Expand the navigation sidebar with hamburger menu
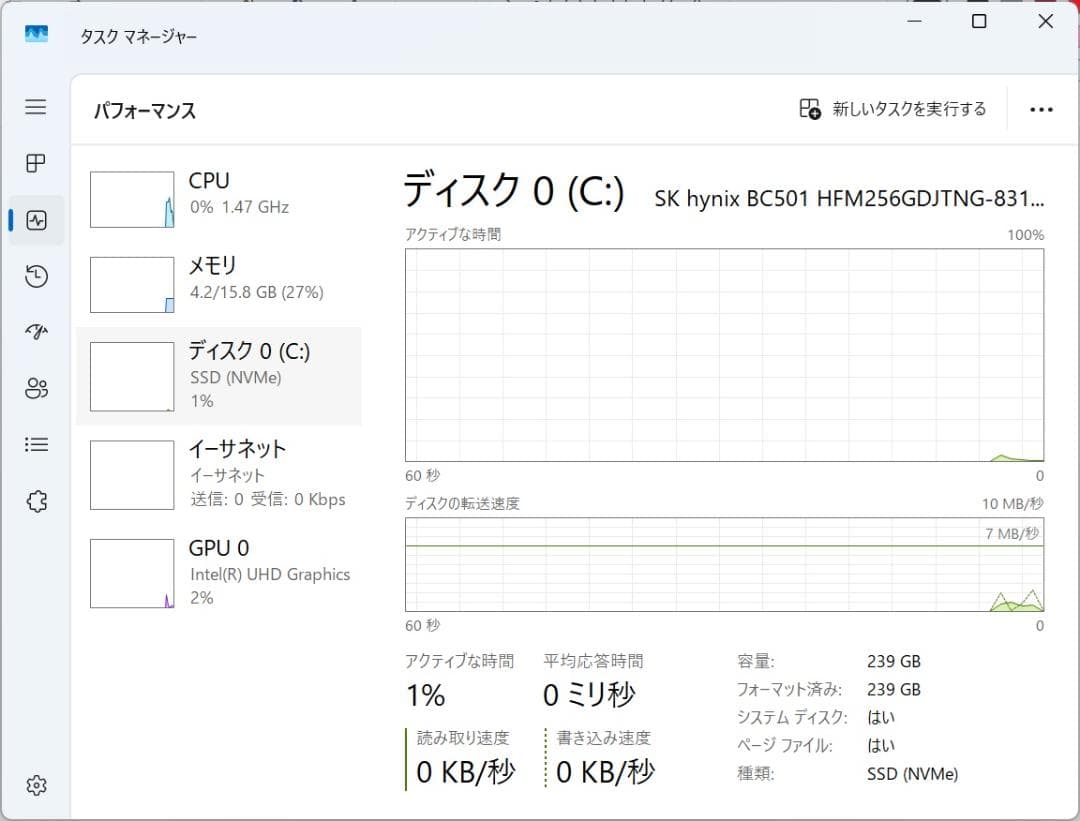The width and height of the screenshot is (1080, 821). tap(36, 108)
